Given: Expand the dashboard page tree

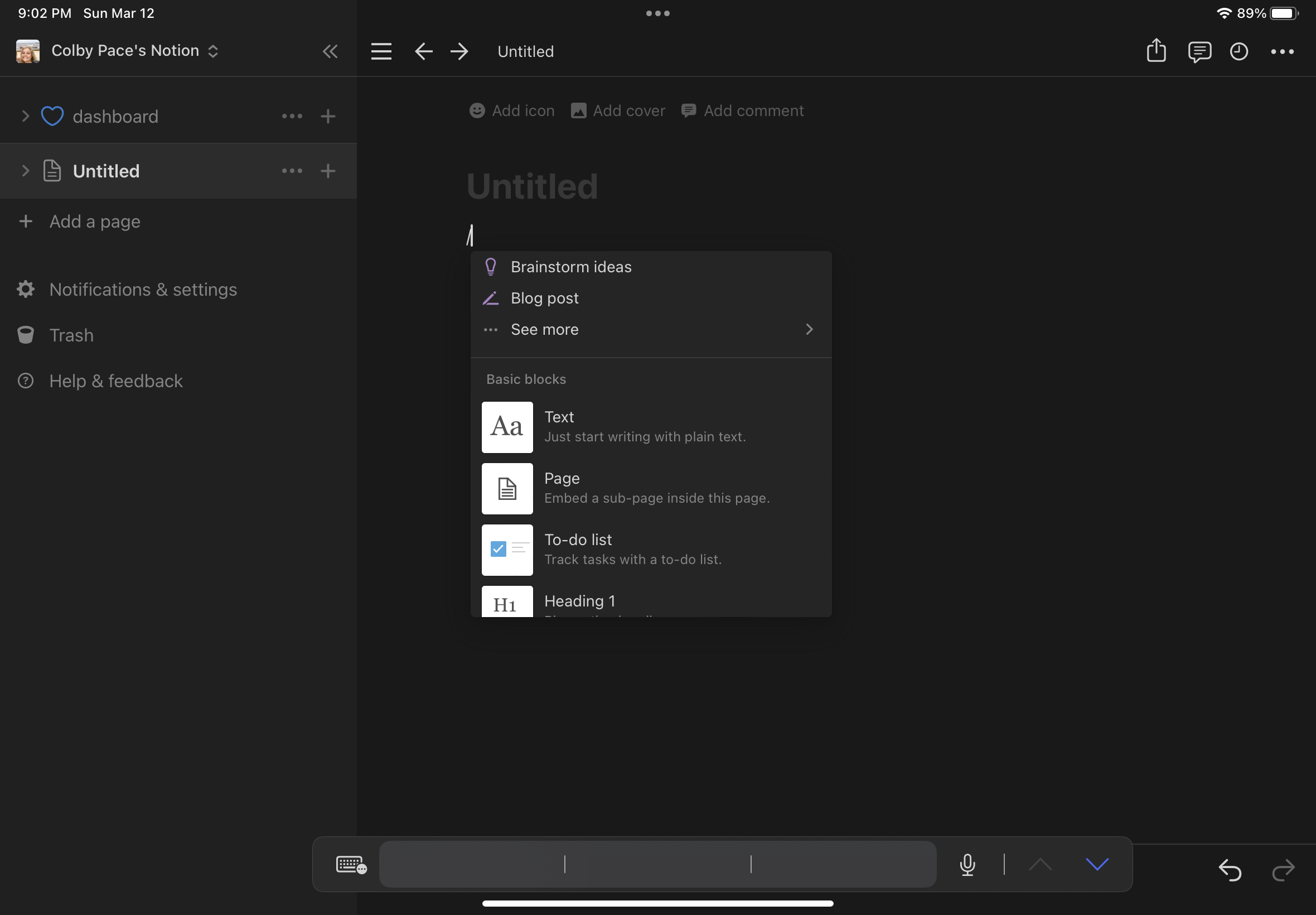Looking at the screenshot, I should 25,117.
